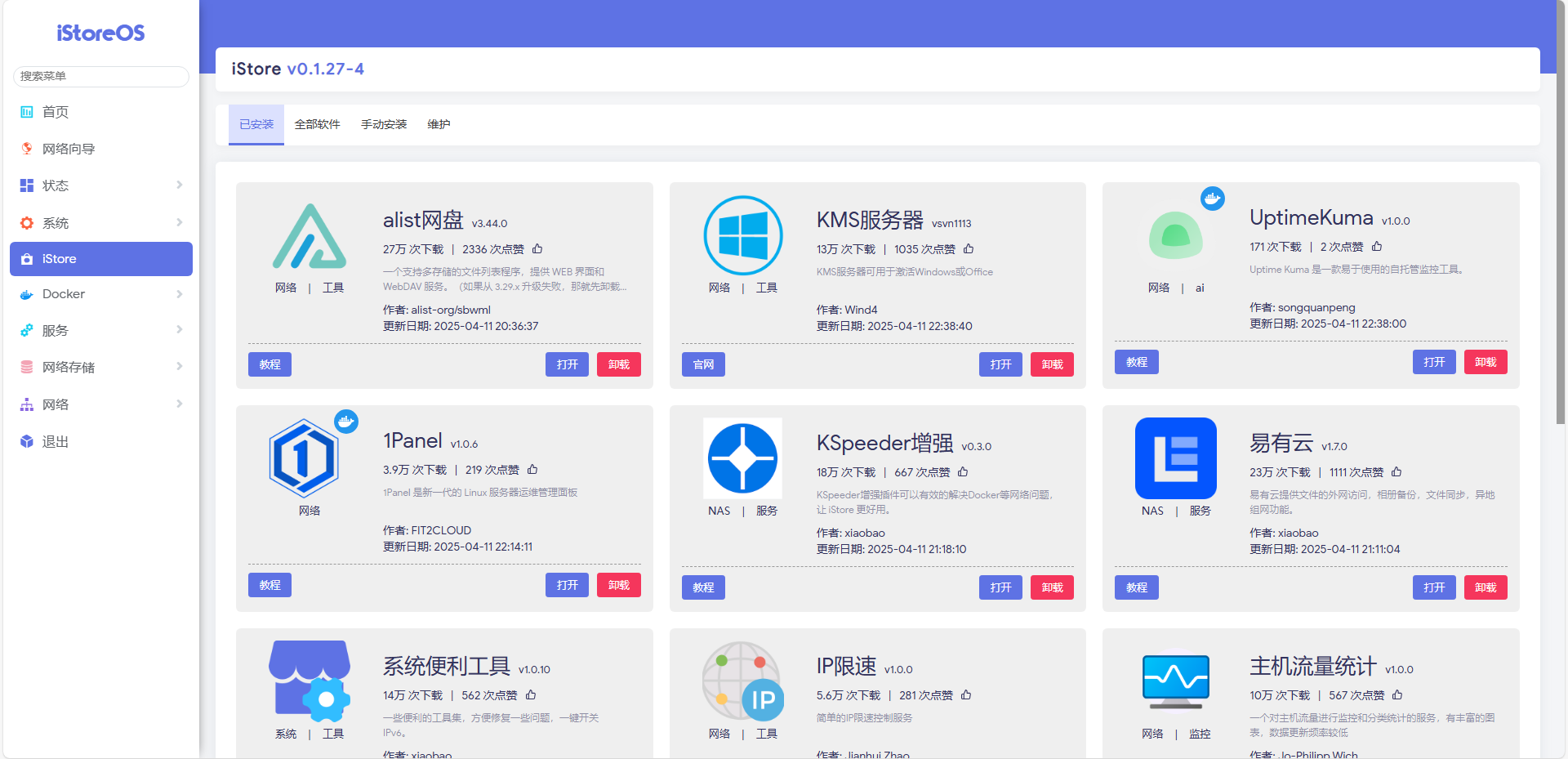Image resolution: width=1568 pixels, height=759 pixels.
Task: Click the 易有云 blue app icon
Action: coord(1176,458)
